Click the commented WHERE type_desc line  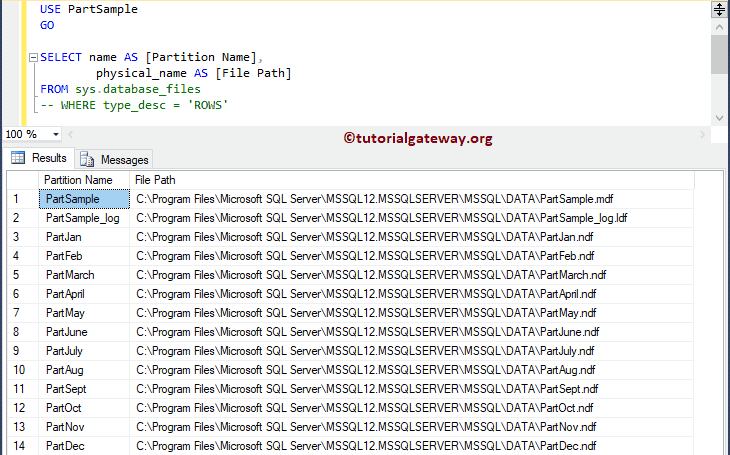point(134,105)
